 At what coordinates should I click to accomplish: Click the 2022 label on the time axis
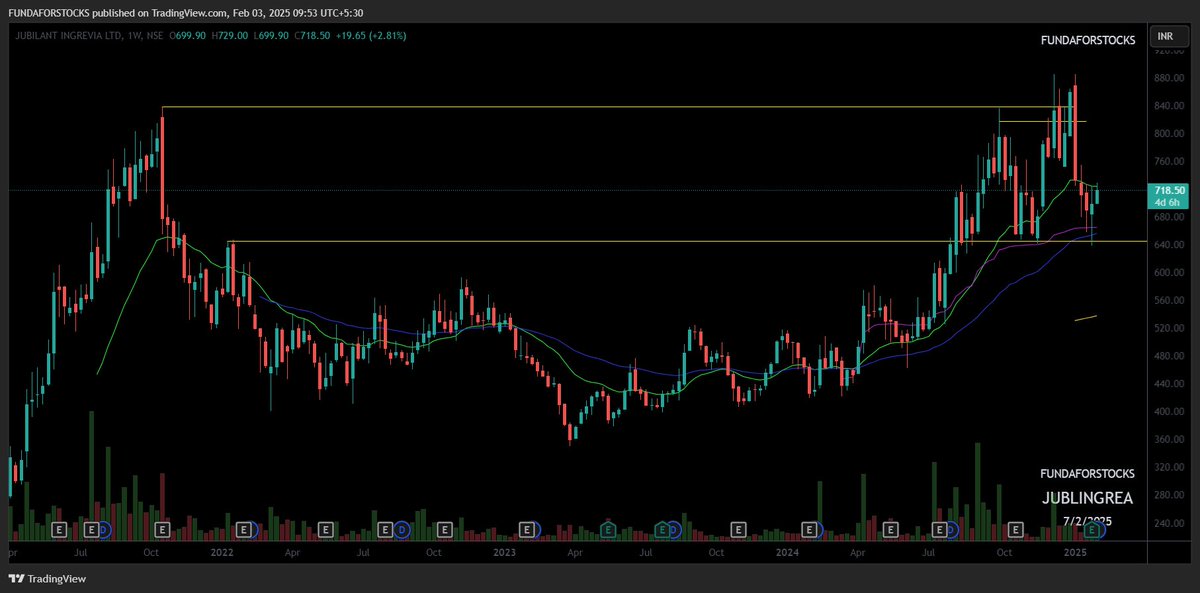pyautogui.click(x=221, y=551)
